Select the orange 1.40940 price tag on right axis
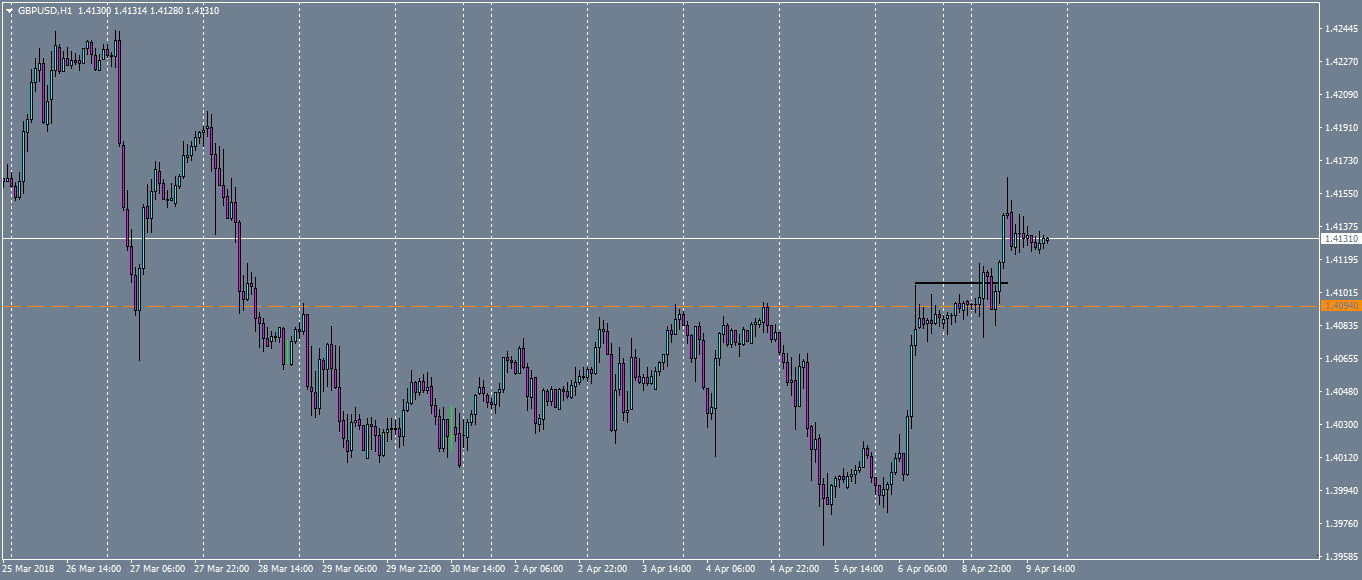Image resolution: width=1362 pixels, height=580 pixels. (x=1340, y=304)
